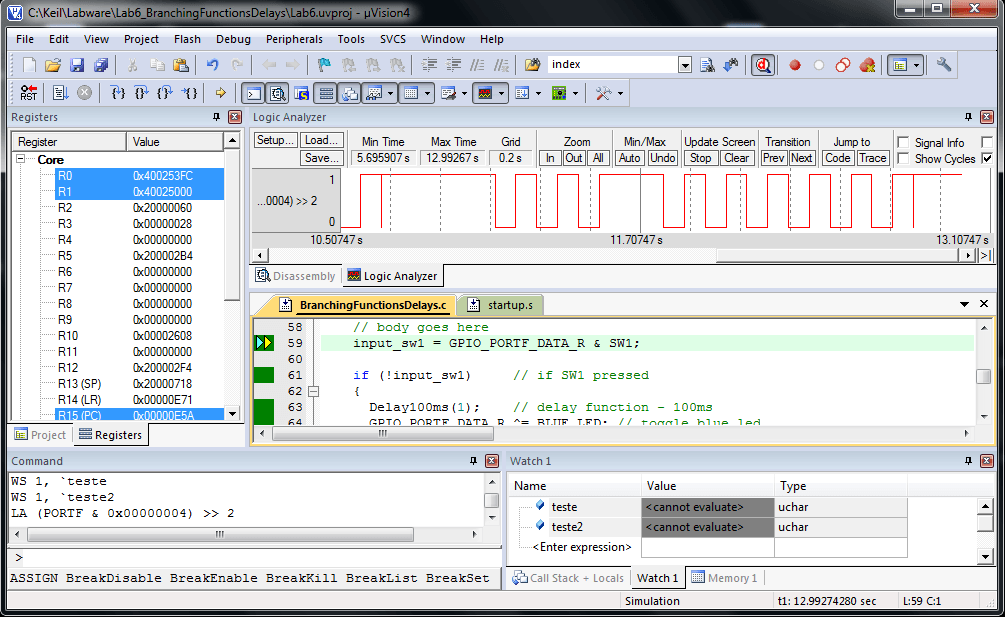
Task: Click the Min/Max Auto button
Action: [629, 158]
